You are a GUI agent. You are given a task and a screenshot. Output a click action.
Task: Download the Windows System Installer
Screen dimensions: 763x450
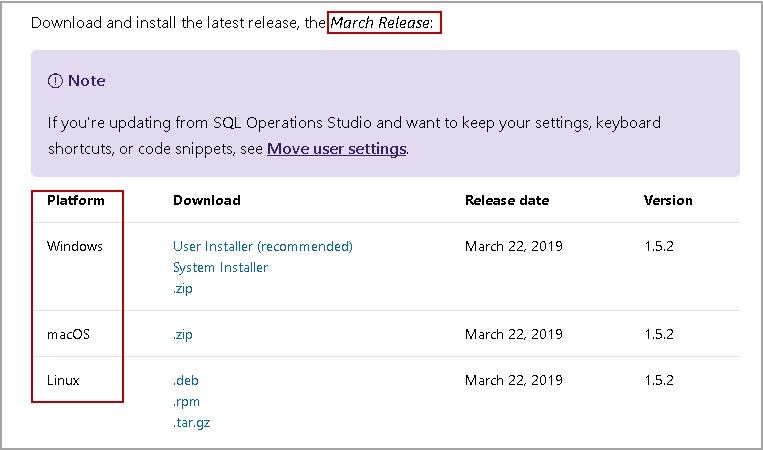pyautogui.click(x=220, y=267)
